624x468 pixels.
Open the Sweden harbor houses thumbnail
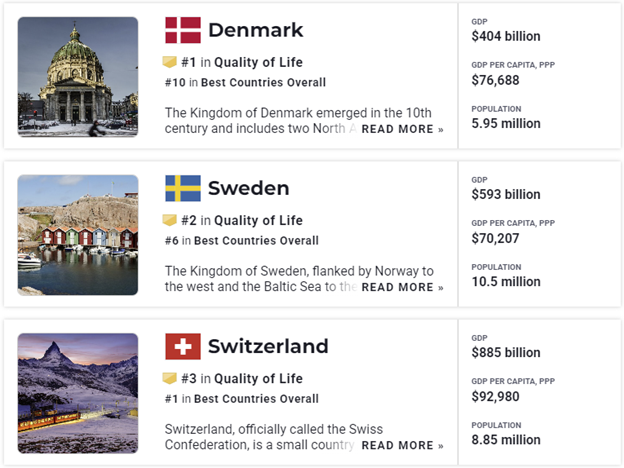78,235
